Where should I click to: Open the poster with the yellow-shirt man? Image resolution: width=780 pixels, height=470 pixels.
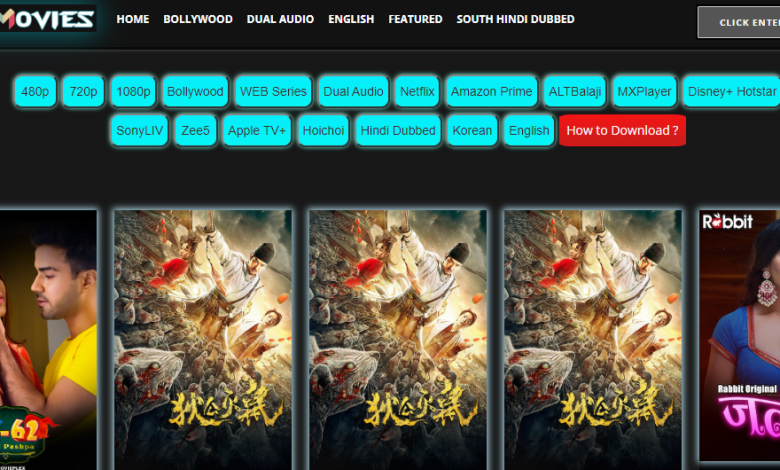tap(48, 340)
